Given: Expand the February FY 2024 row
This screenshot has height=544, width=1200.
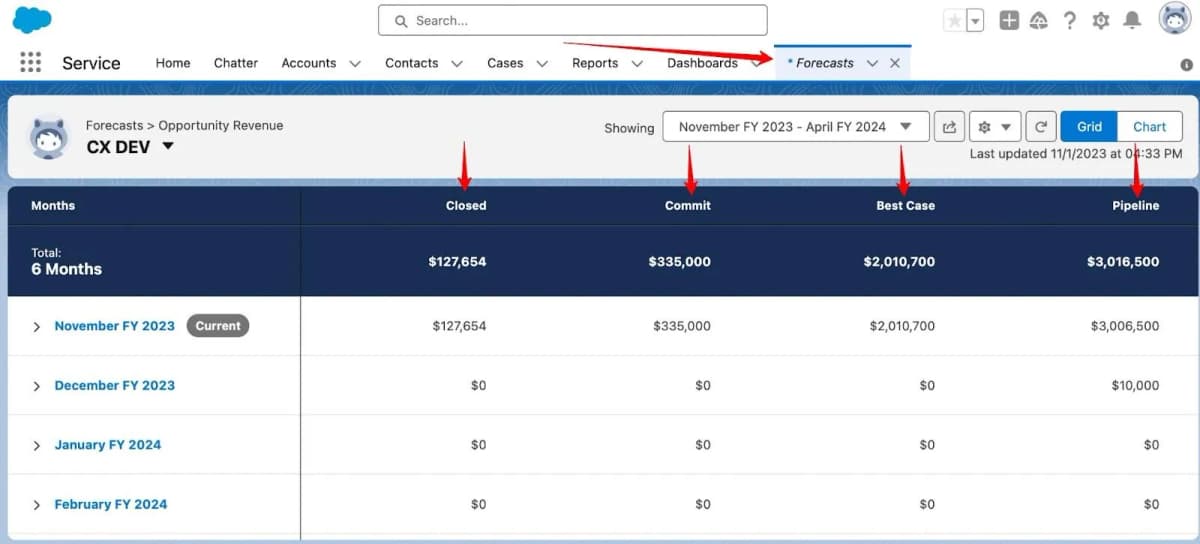Looking at the screenshot, I should pyautogui.click(x=36, y=505).
